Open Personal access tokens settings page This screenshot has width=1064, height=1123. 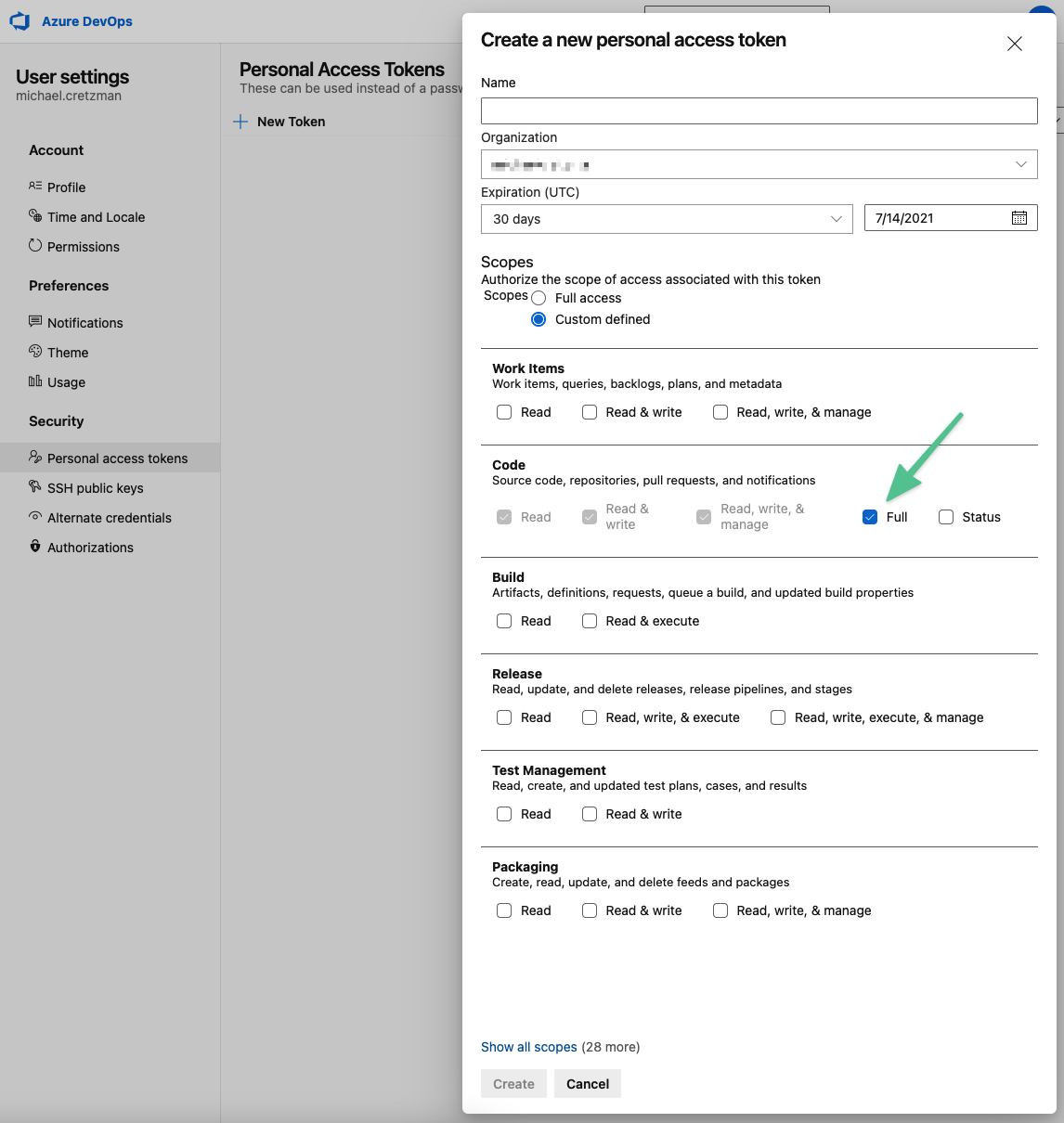[x=117, y=458]
